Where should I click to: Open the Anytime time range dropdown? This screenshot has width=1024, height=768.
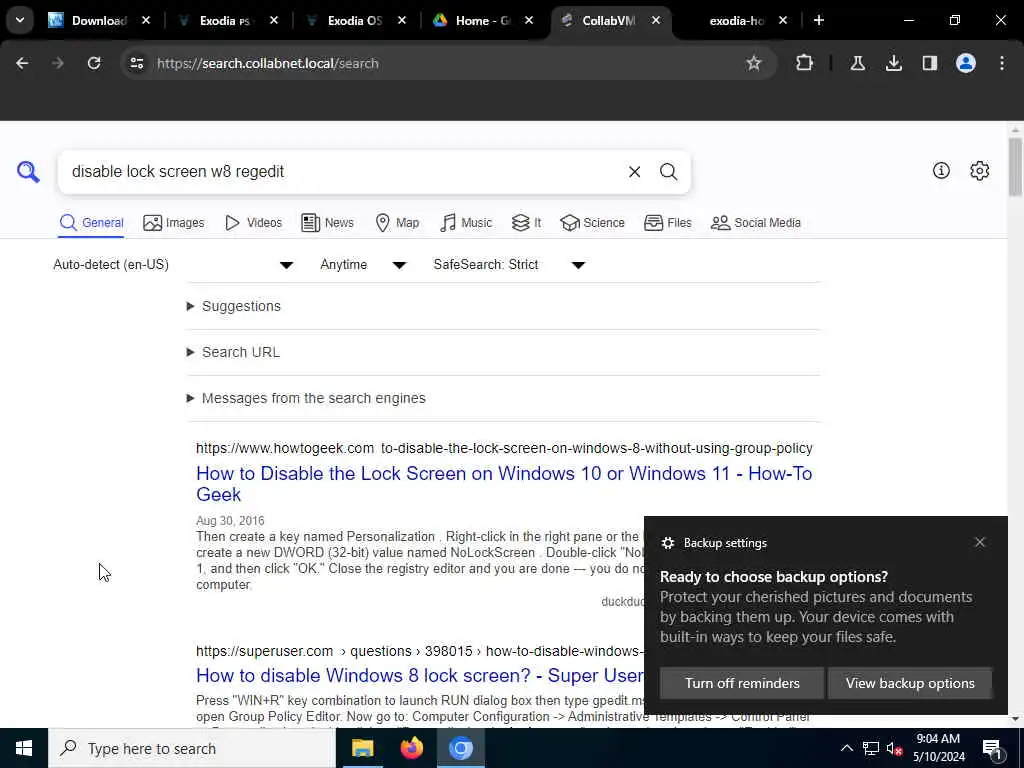click(x=363, y=264)
